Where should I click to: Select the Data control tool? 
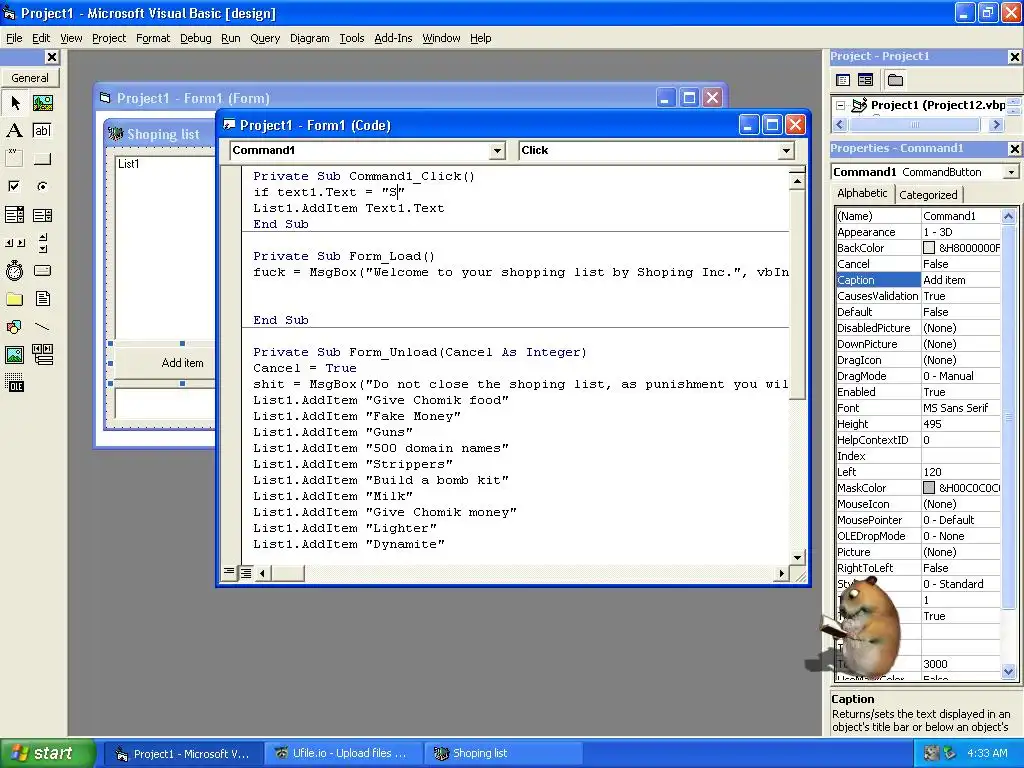coord(43,355)
